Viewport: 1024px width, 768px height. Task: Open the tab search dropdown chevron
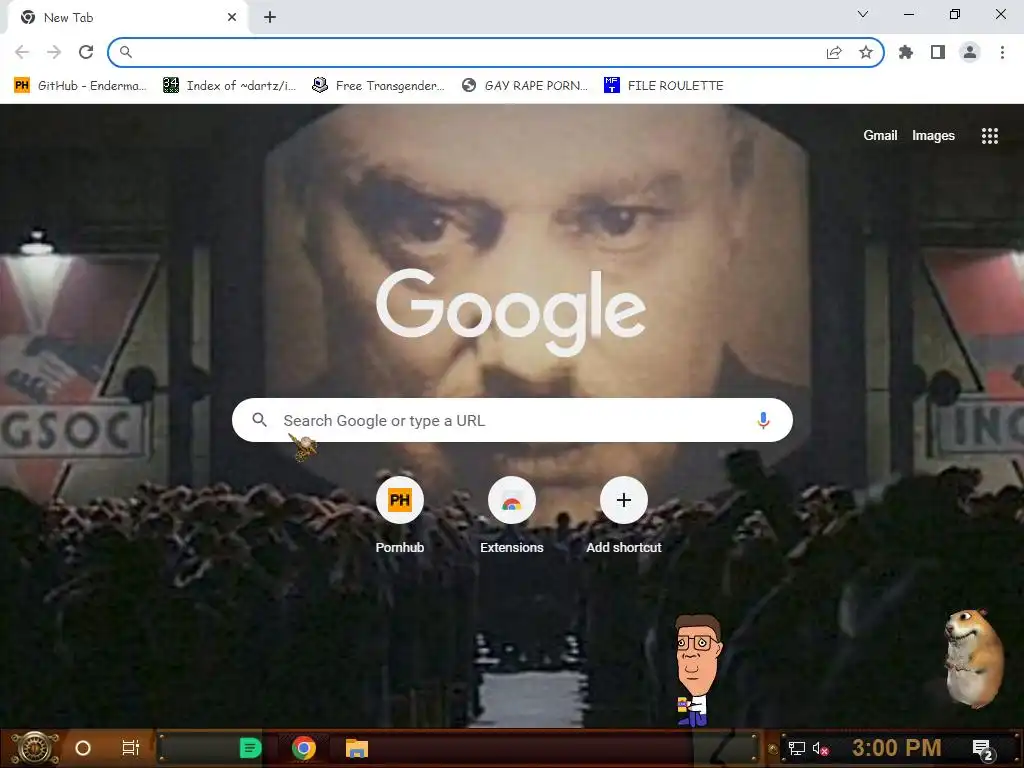coord(863,14)
